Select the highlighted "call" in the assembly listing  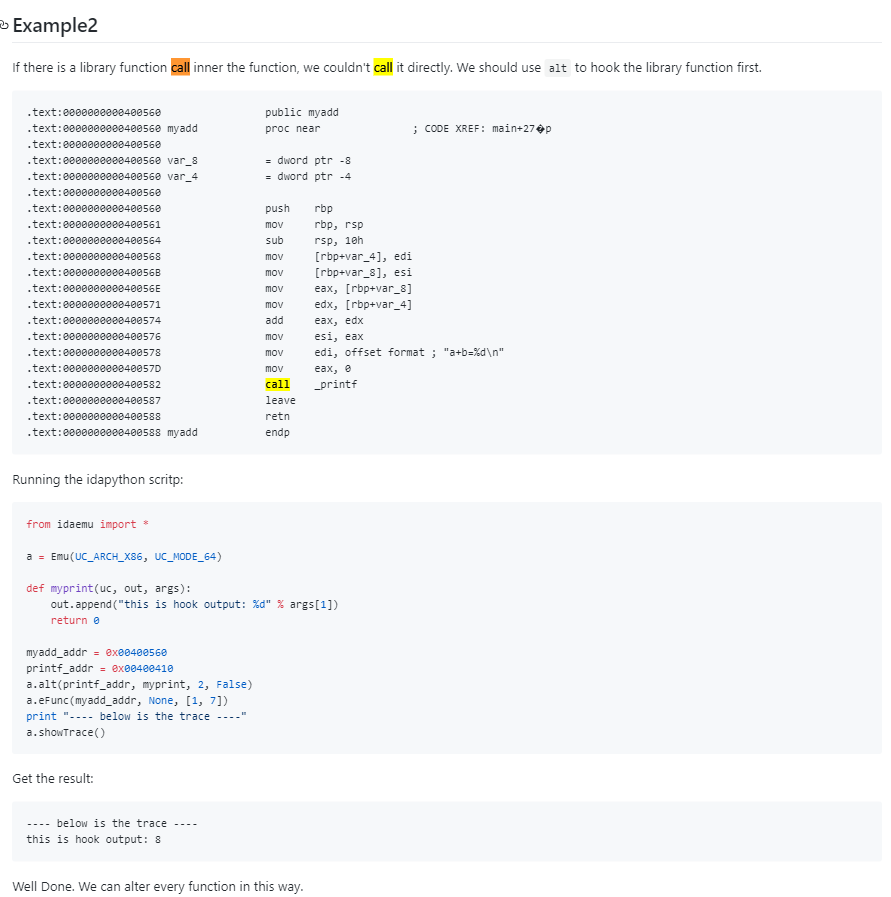click(x=277, y=384)
